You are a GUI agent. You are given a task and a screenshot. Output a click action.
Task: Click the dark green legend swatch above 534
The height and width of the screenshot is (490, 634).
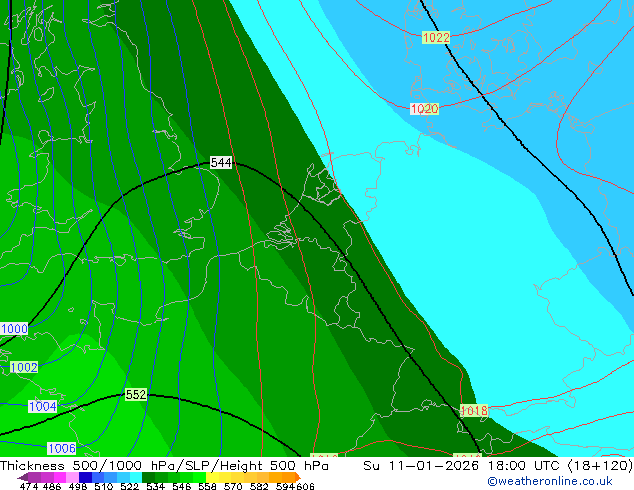point(148,477)
